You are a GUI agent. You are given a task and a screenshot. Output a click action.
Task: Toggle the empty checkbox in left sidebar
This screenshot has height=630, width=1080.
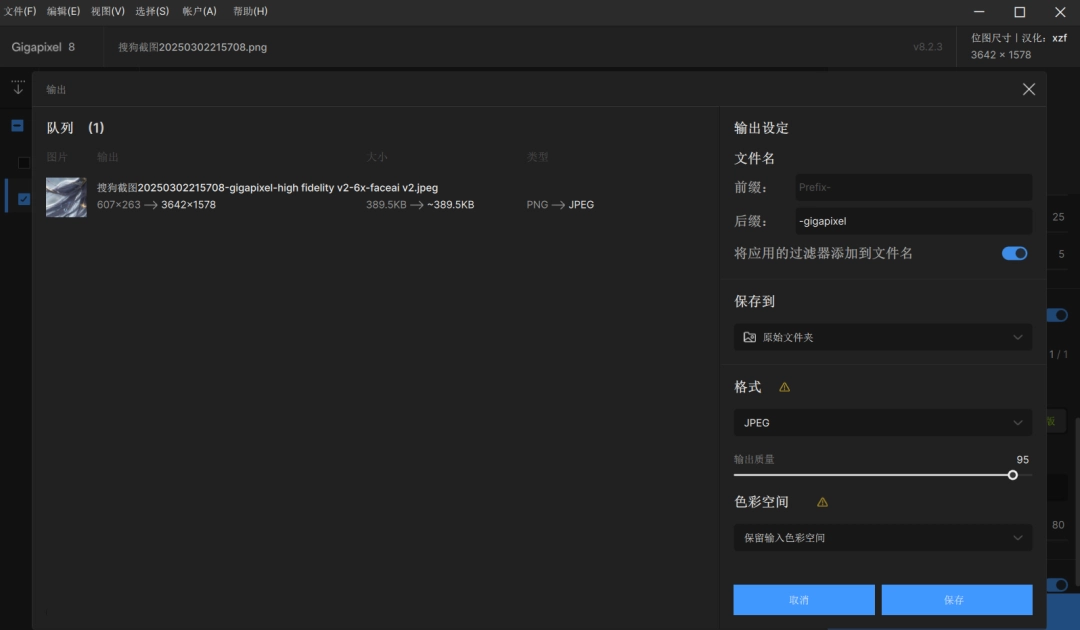24,162
